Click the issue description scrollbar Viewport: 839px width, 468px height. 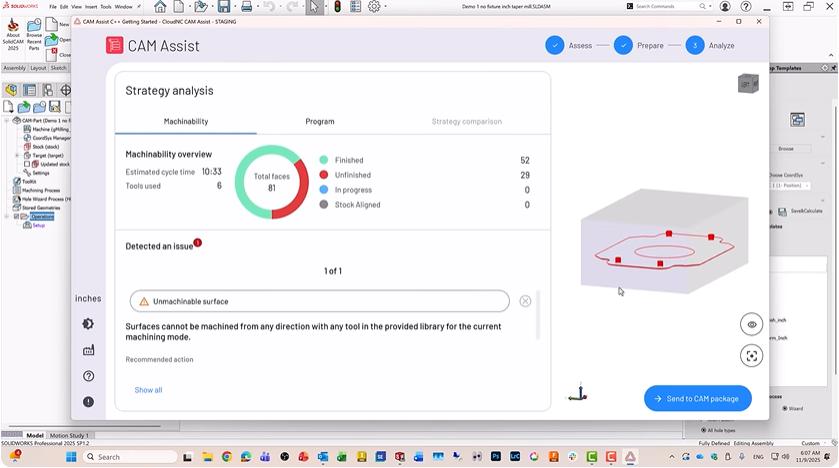[x=538, y=315]
